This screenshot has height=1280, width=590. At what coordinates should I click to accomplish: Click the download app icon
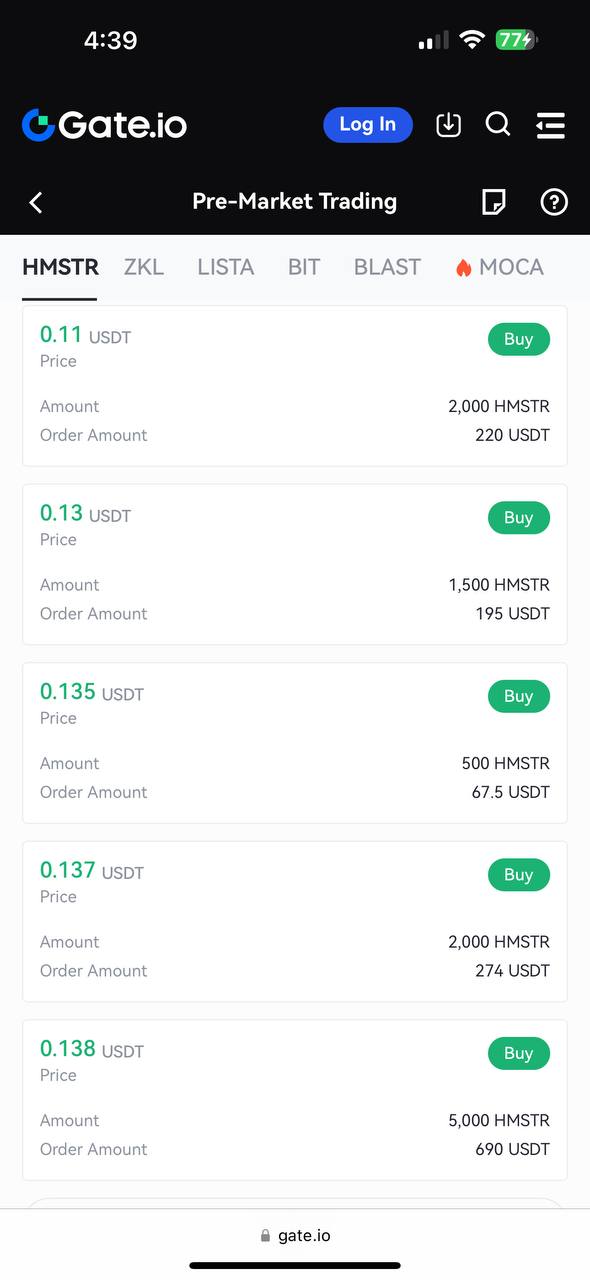click(x=448, y=124)
